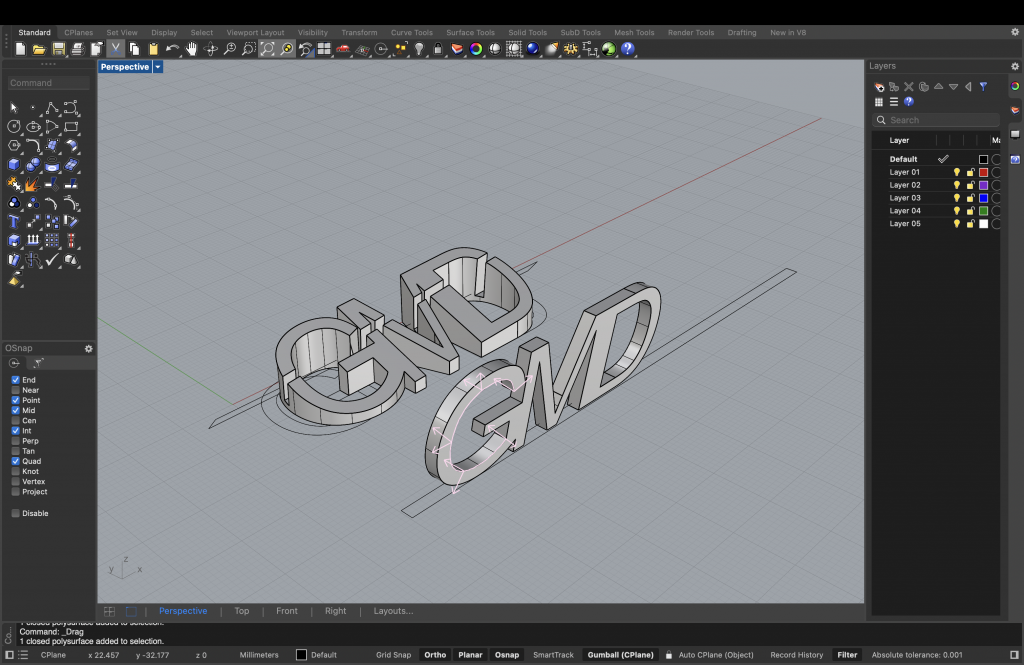
Task: Select the Polyline tool in left sidebar
Action: [x=52, y=108]
